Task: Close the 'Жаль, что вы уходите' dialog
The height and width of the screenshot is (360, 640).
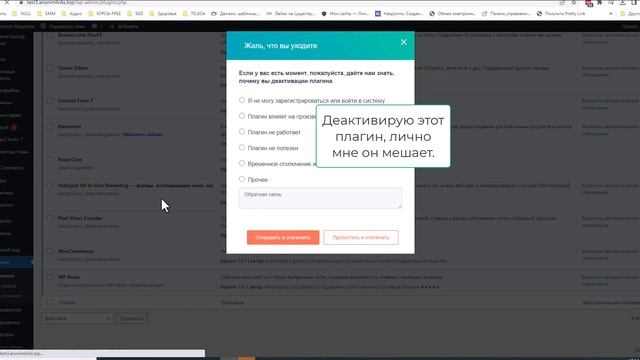Action: click(403, 42)
